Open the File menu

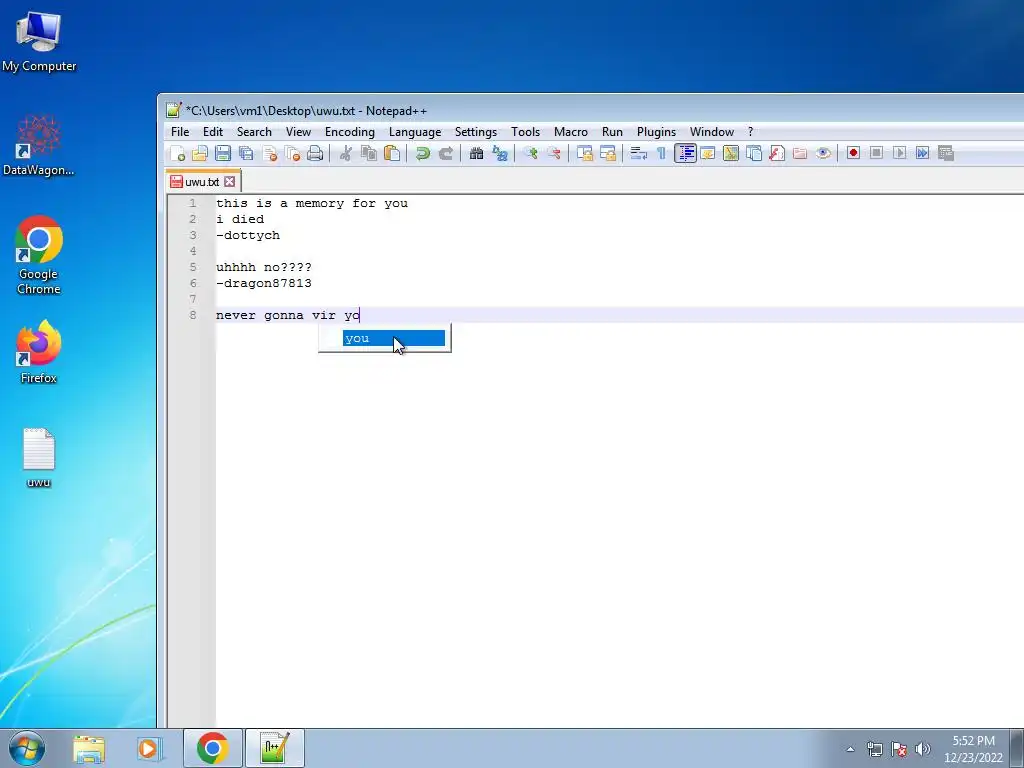click(180, 132)
